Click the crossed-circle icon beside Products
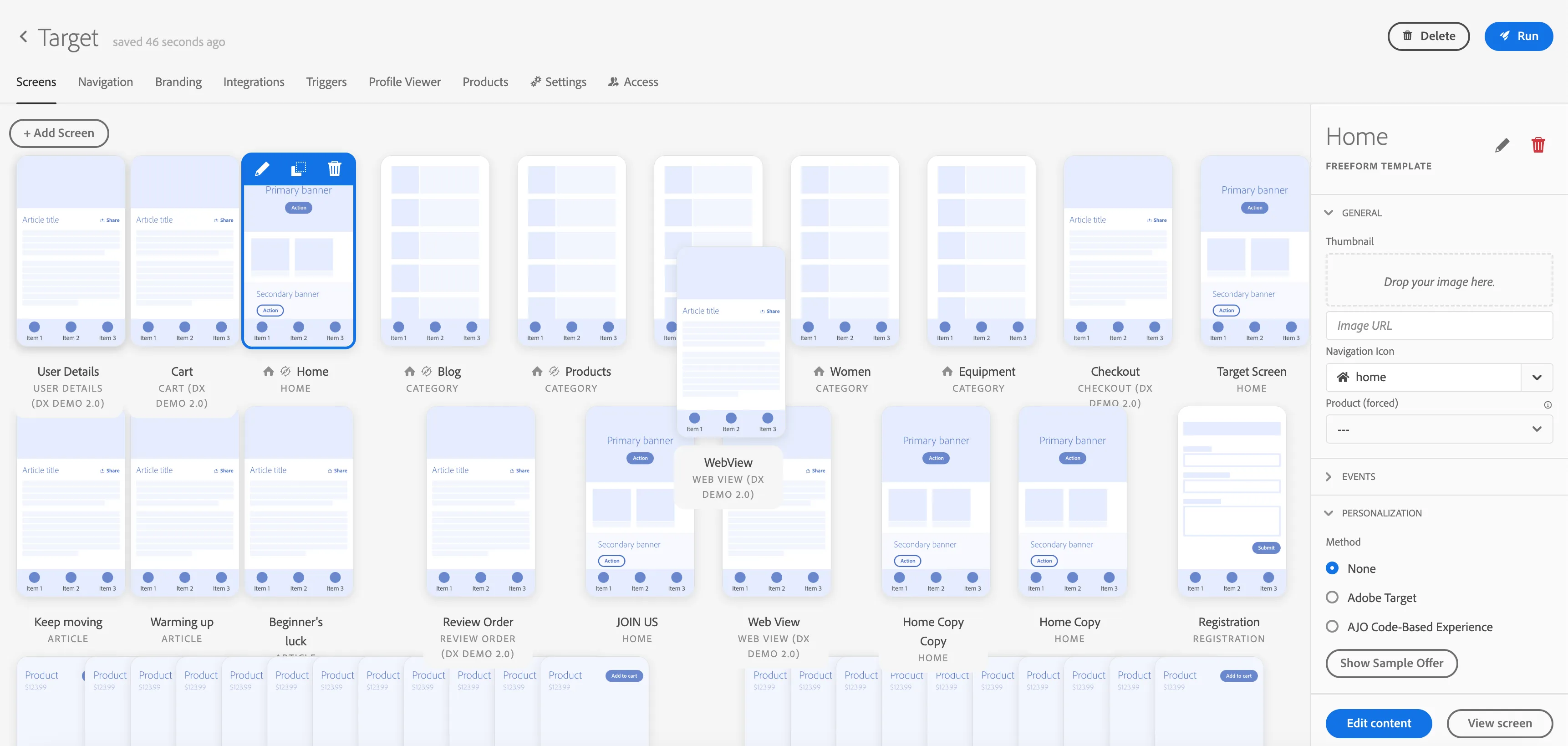The image size is (1568, 746). (x=554, y=371)
